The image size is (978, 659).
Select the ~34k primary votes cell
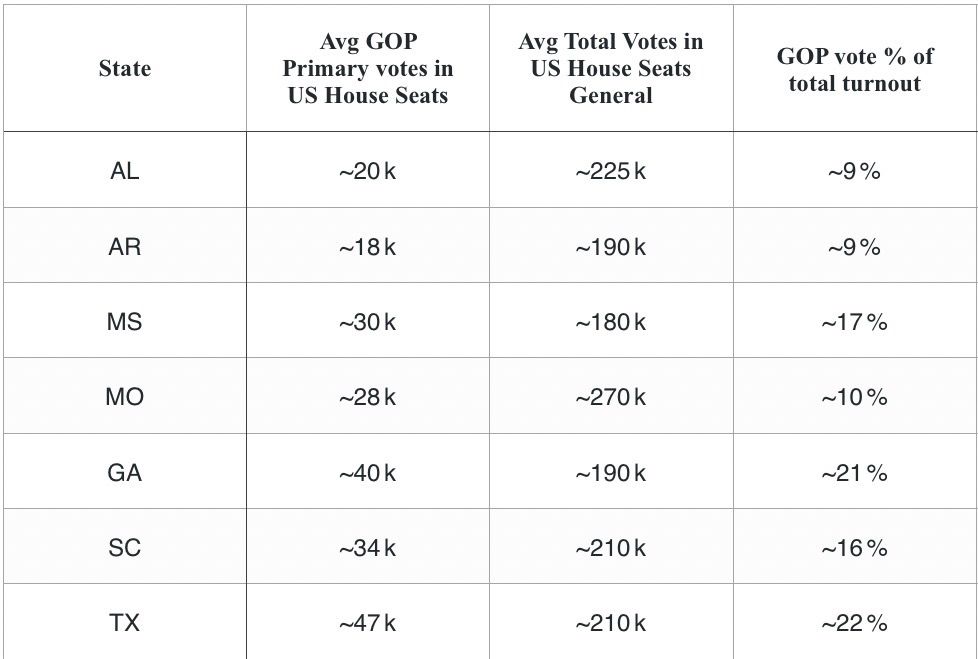[x=368, y=547]
